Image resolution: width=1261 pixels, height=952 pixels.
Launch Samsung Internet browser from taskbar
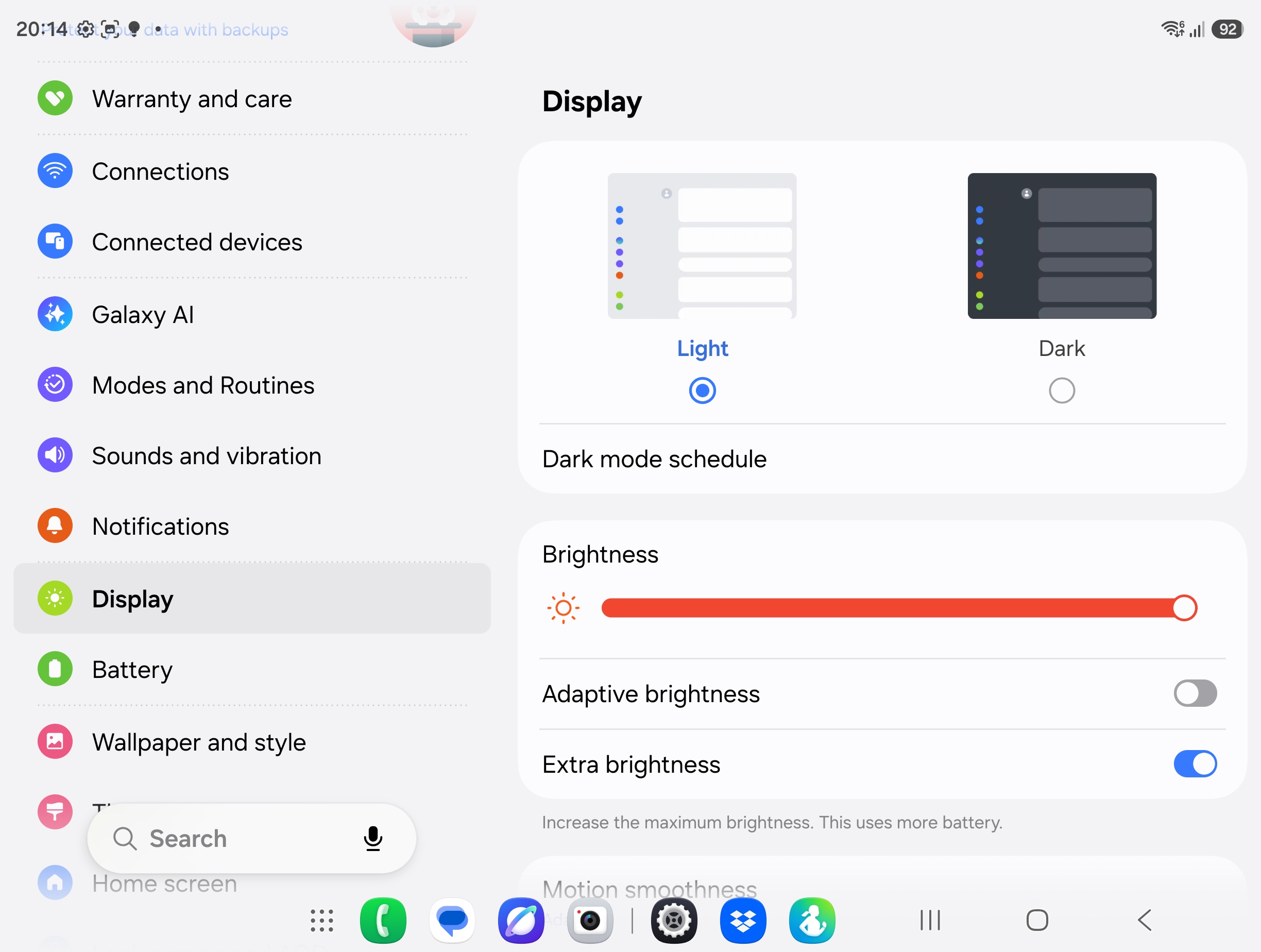tap(521, 920)
